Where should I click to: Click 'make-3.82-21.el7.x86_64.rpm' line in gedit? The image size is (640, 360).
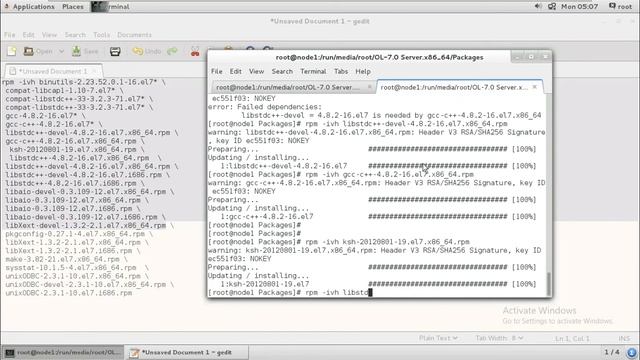coord(66,259)
